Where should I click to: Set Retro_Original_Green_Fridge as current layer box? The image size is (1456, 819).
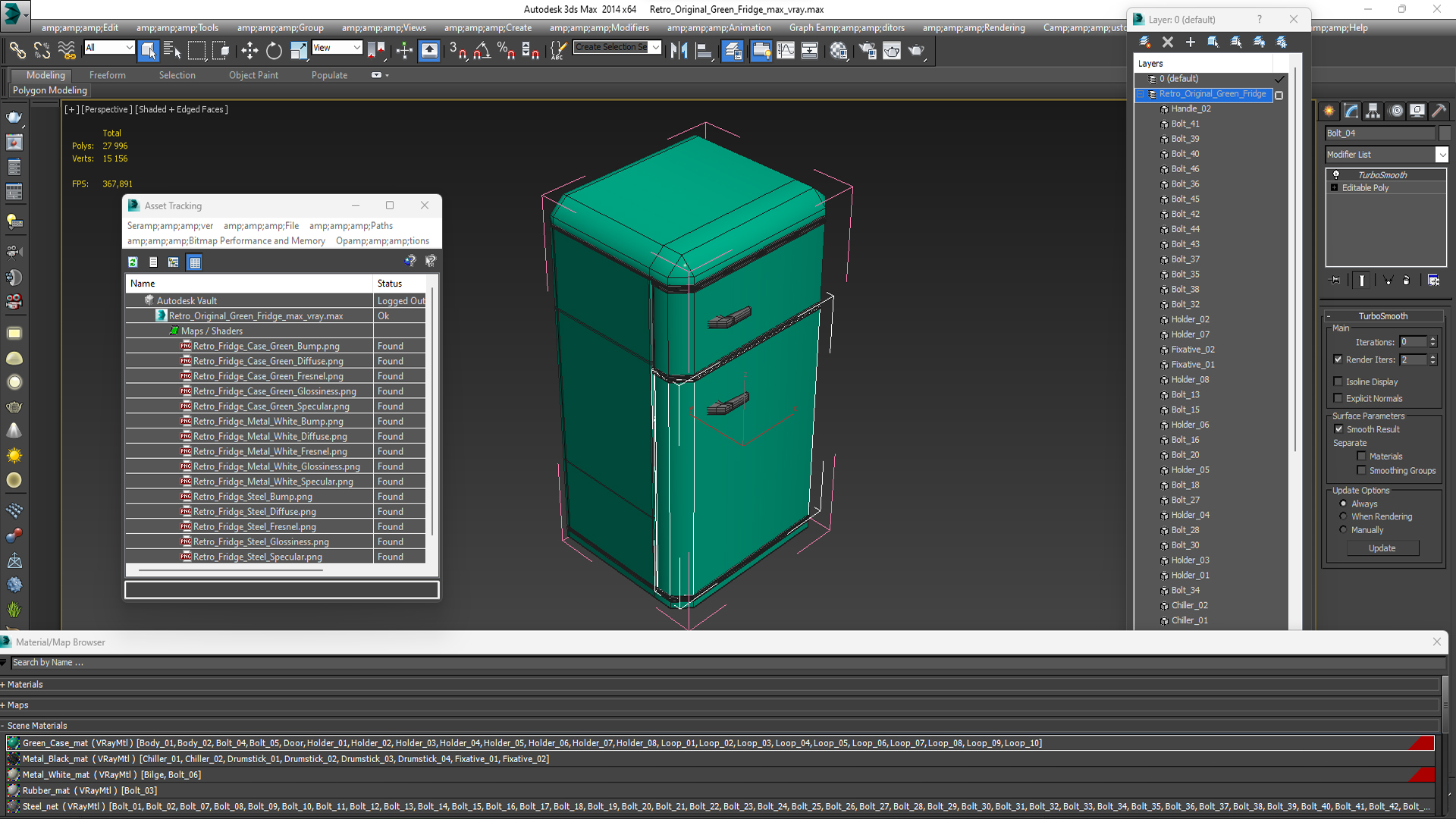tap(1279, 95)
